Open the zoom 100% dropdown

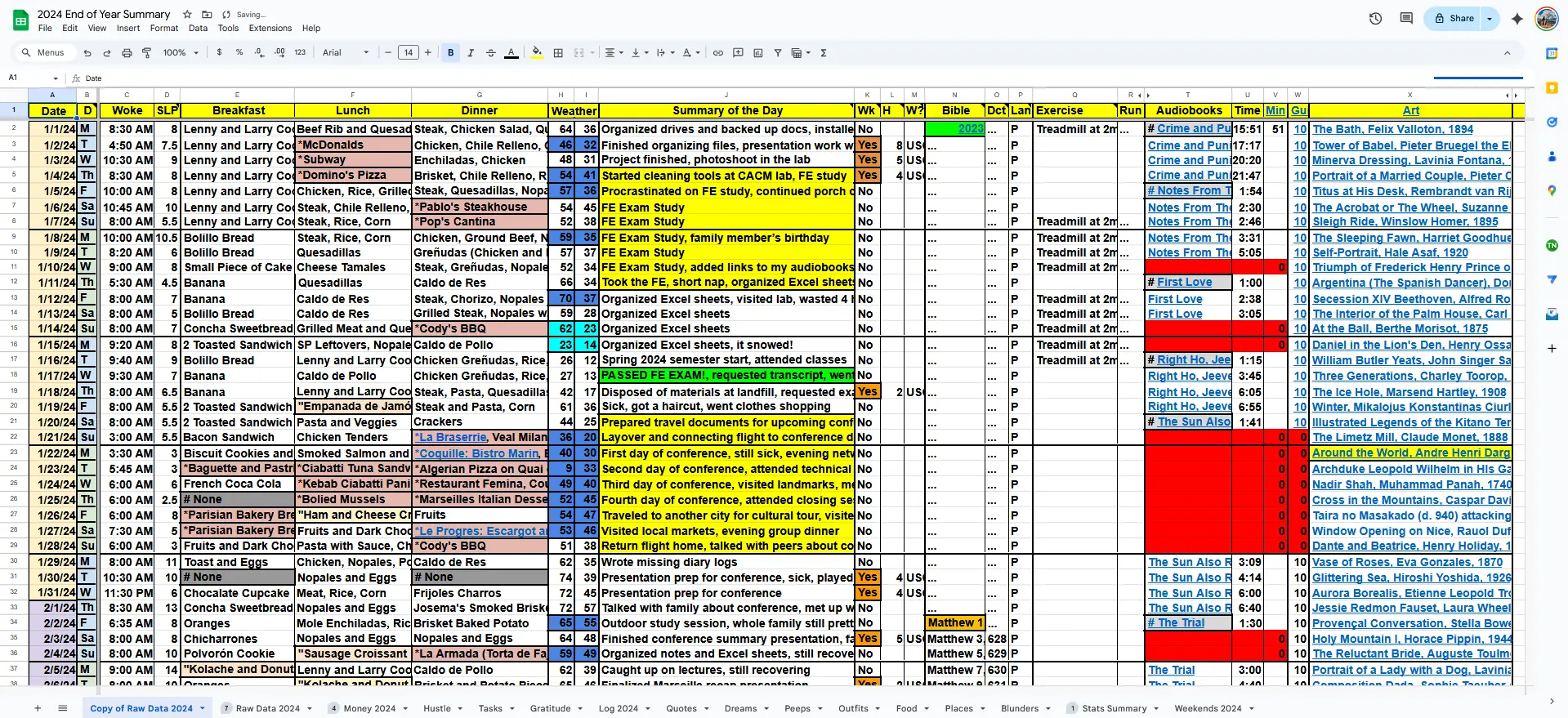pos(181,53)
